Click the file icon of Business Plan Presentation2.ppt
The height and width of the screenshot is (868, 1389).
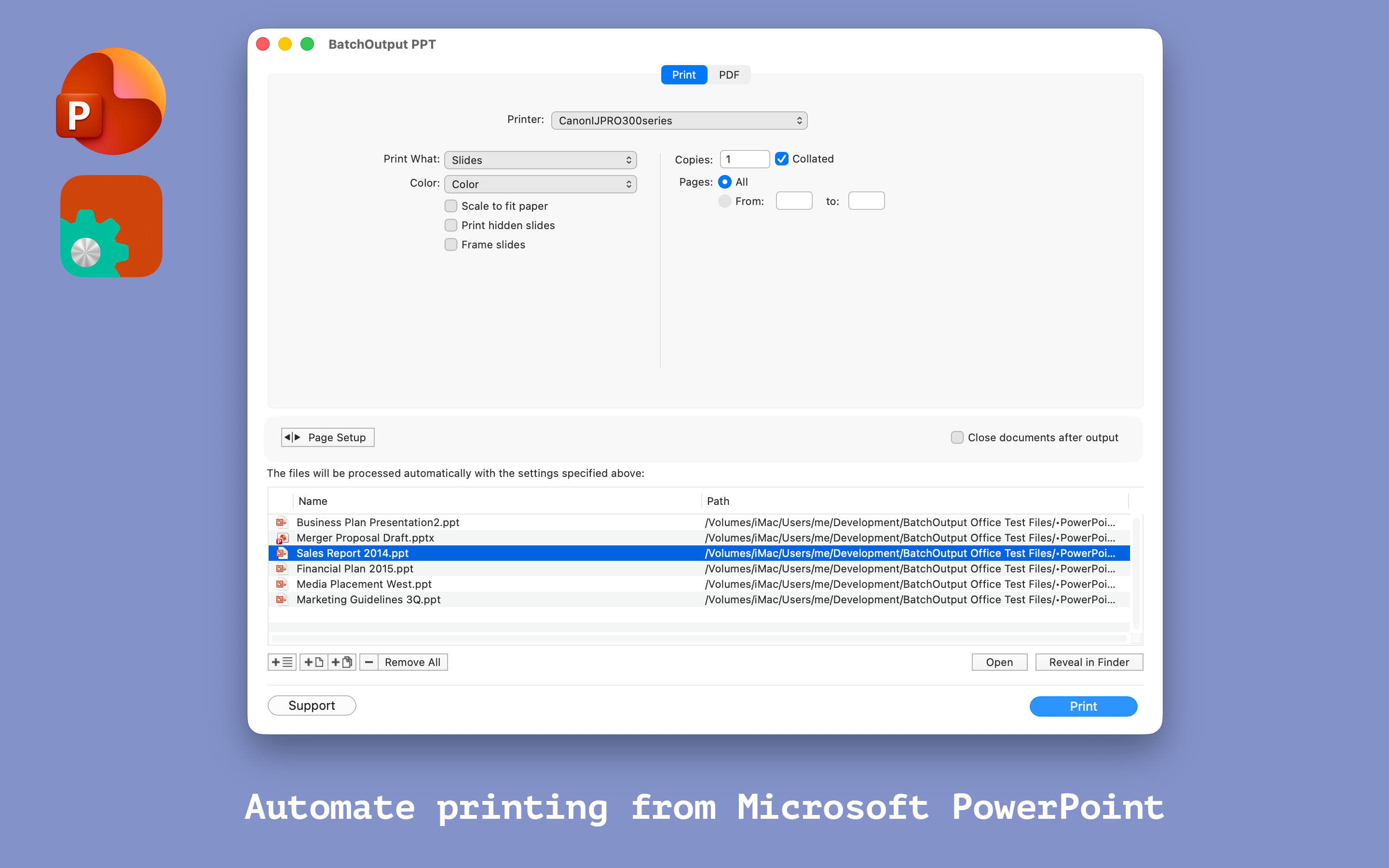pyautogui.click(x=281, y=522)
